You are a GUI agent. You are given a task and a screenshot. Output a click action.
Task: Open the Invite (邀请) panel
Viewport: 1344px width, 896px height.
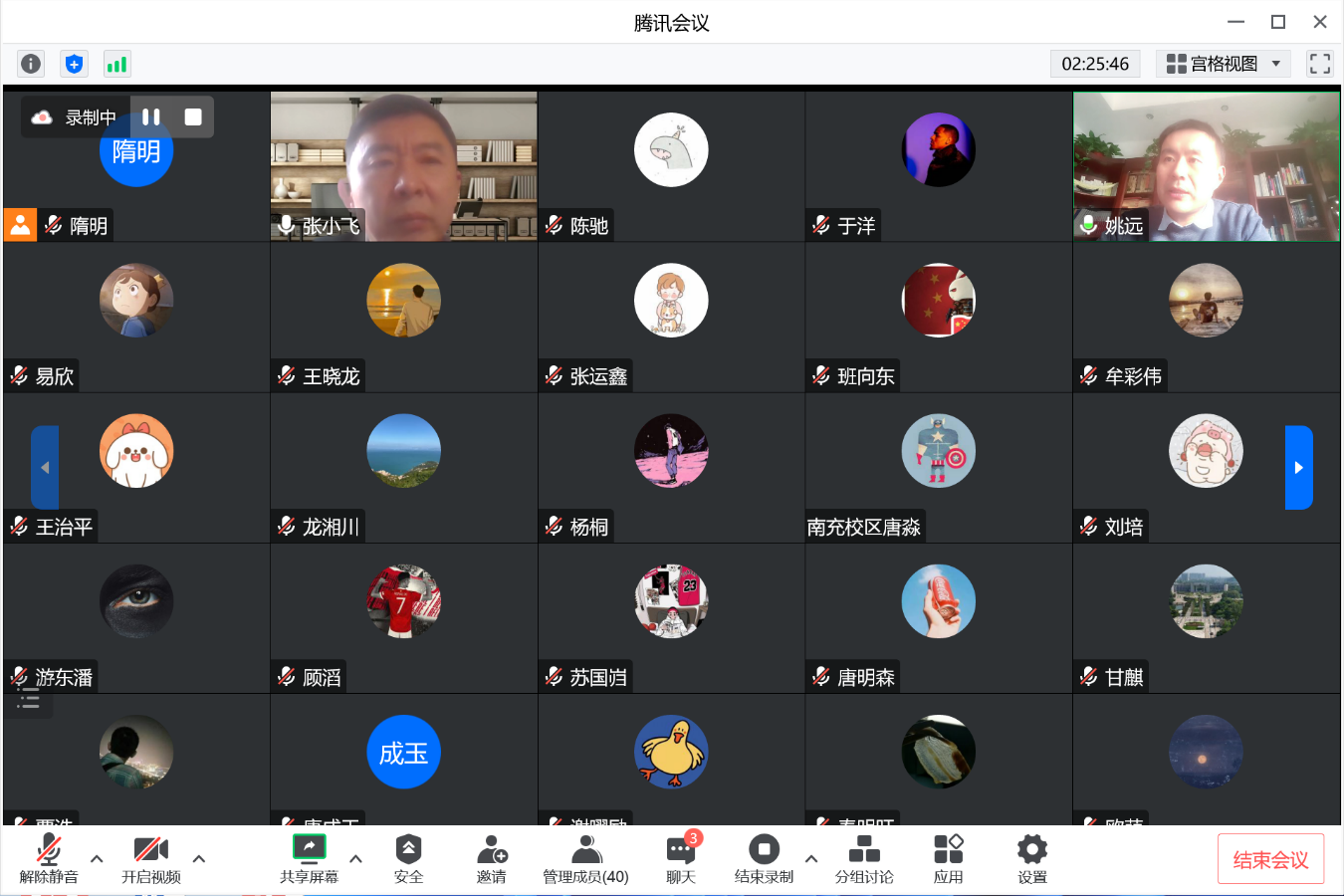coord(491,858)
